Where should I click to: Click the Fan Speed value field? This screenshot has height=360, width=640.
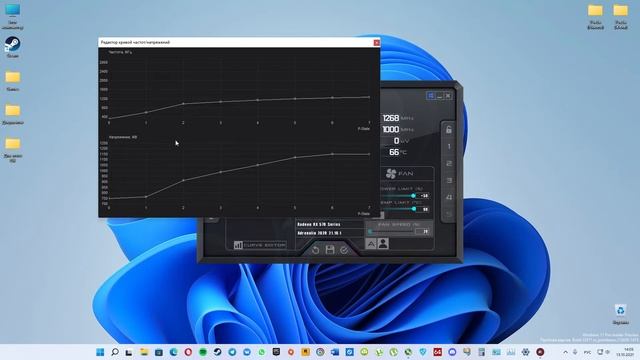(x=423, y=231)
